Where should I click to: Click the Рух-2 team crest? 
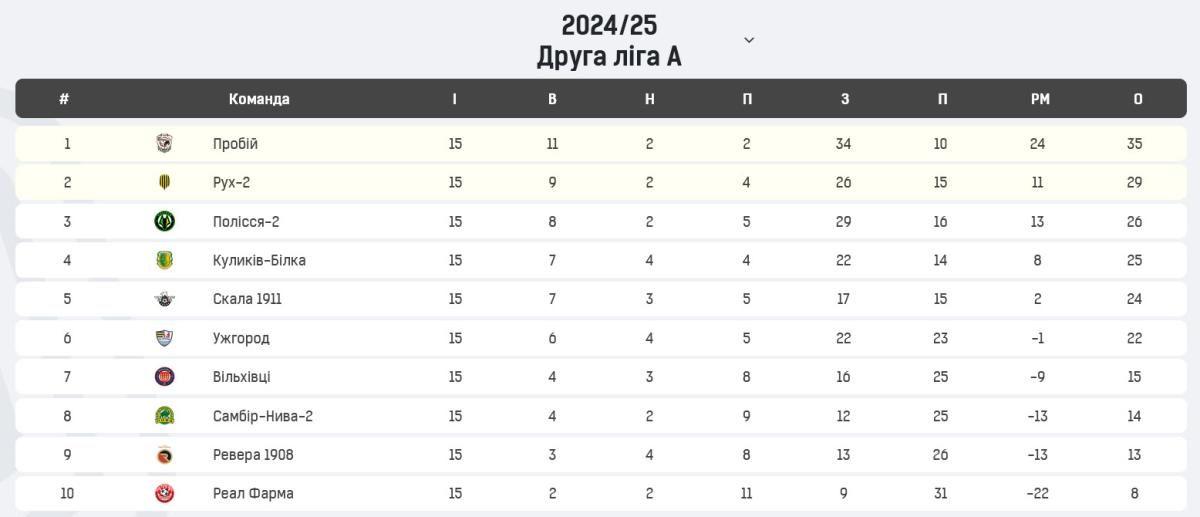point(164,182)
